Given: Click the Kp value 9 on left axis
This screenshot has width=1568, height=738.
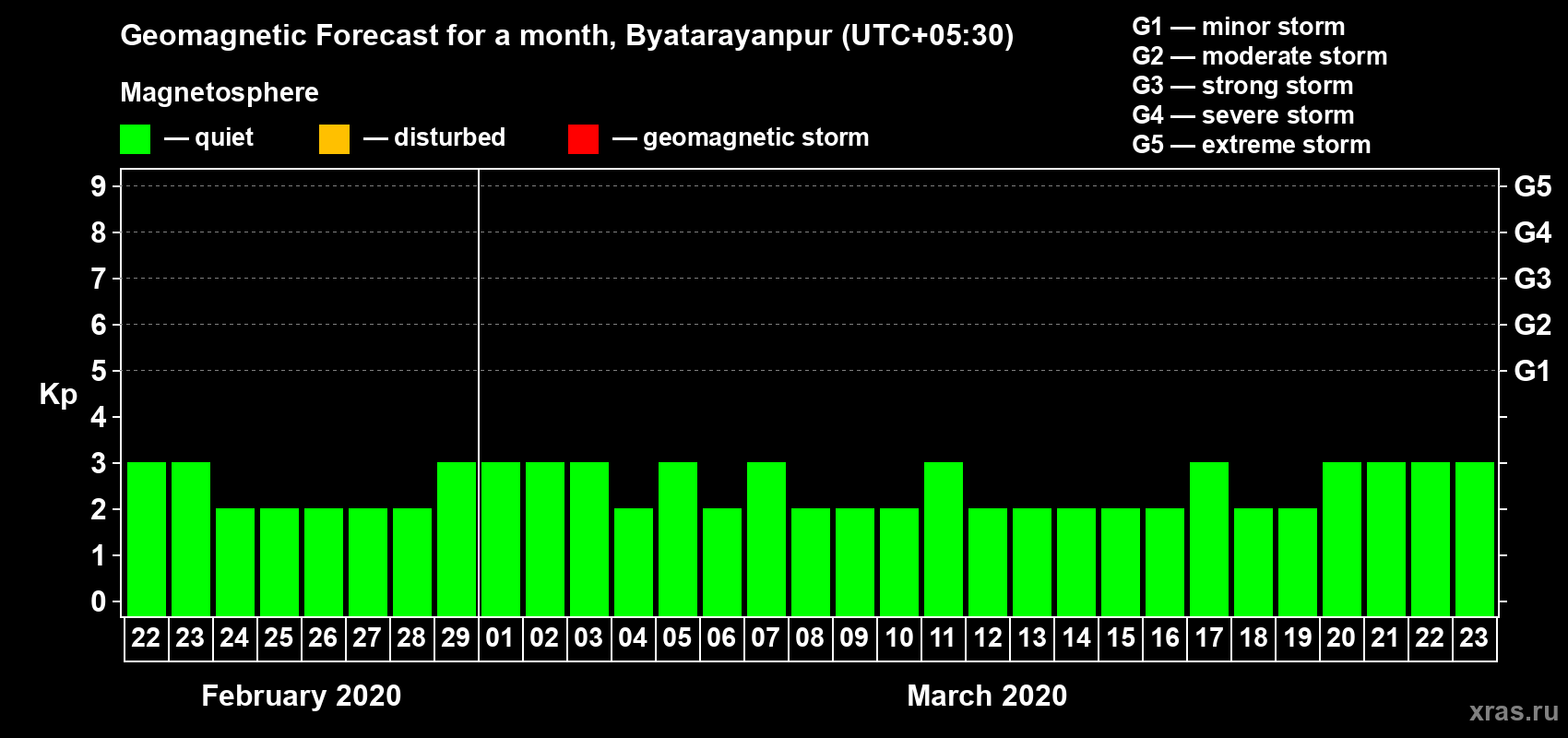Looking at the screenshot, I should click(99, 186).
